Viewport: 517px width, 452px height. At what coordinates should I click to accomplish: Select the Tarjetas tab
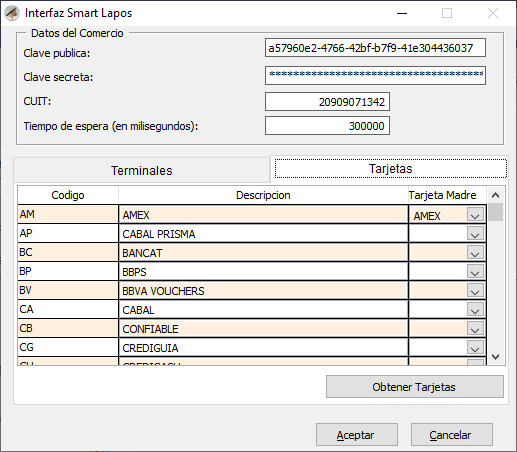click(390, 169)
